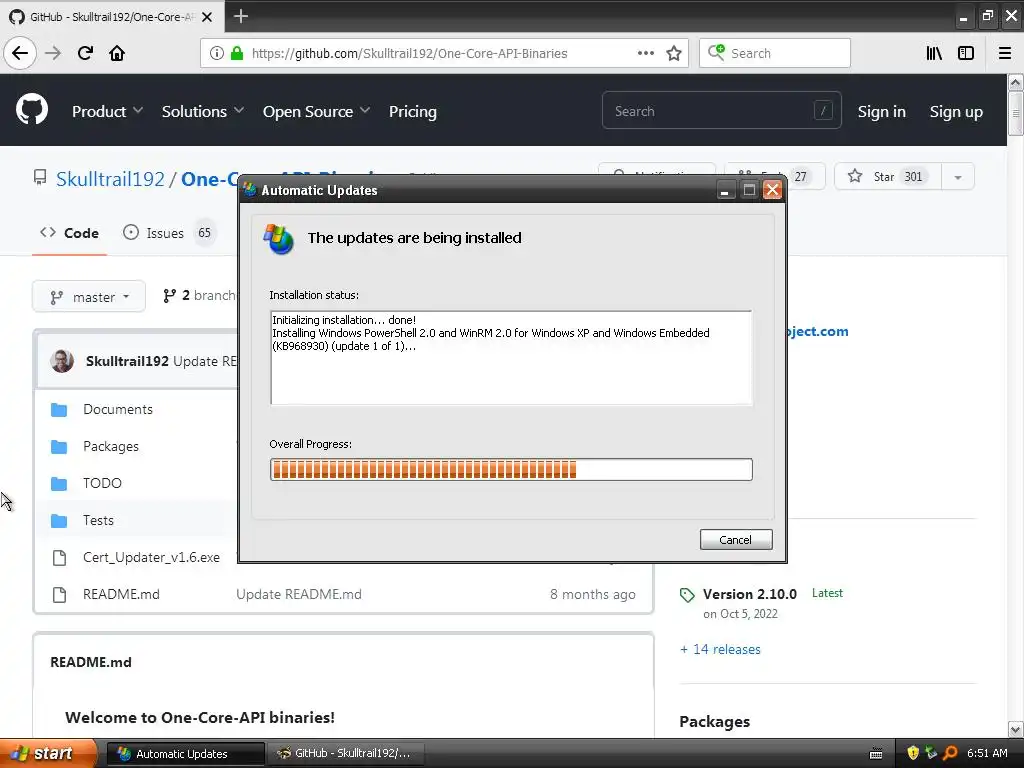The height and width of the screenshot is (768, 1024).
Task: Open the Firefox home page
Action: (x=117, y=53)
